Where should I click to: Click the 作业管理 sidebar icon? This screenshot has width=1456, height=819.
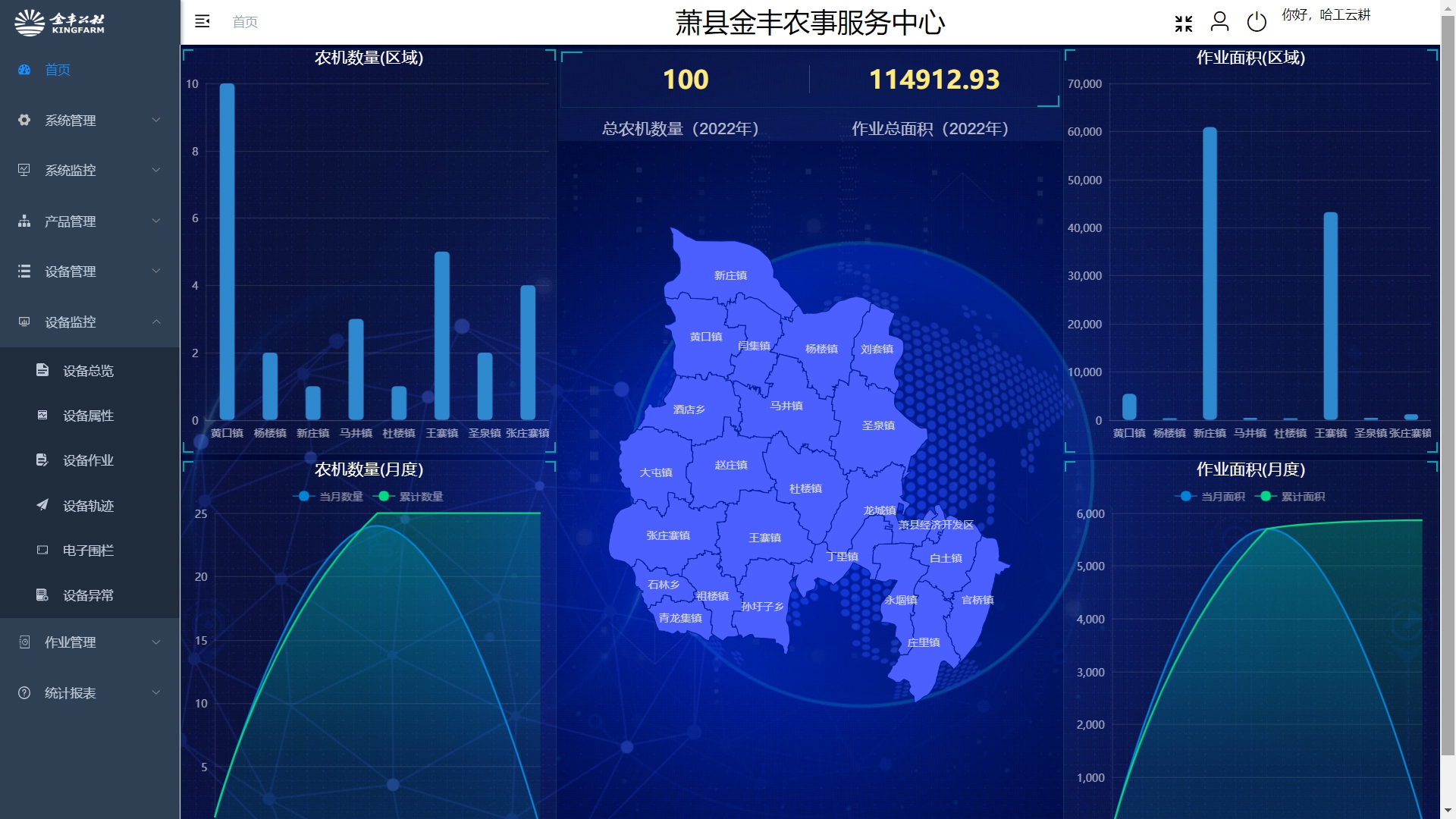coord(24,642)
